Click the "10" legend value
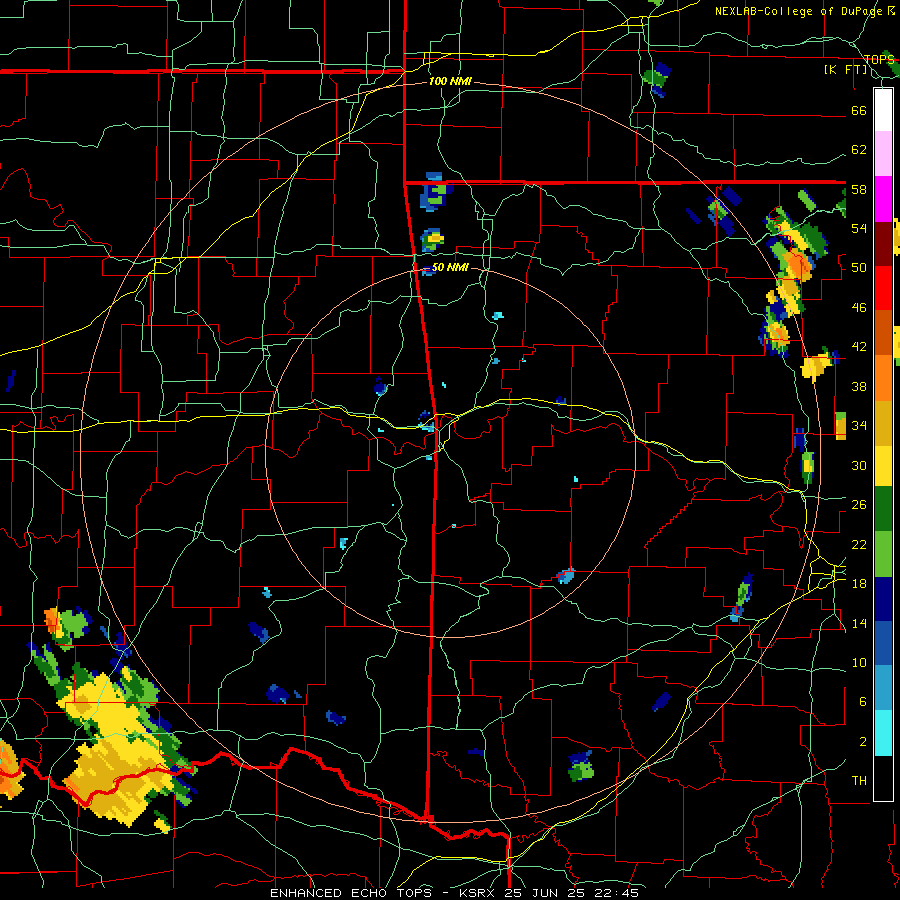This screenshot has width=900, height=900. [859, 662]
